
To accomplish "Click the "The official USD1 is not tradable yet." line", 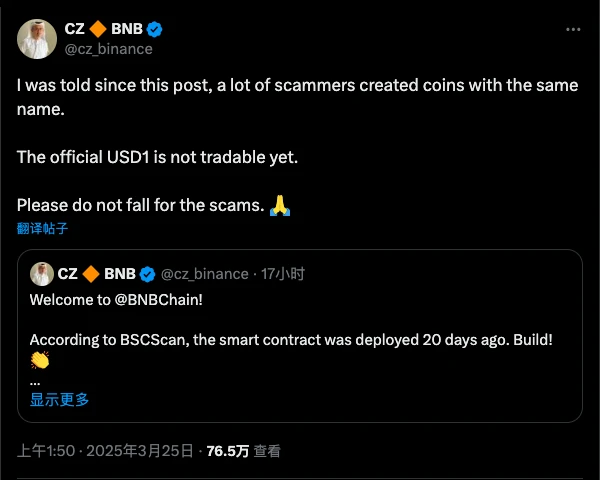I will coord(157,157).
